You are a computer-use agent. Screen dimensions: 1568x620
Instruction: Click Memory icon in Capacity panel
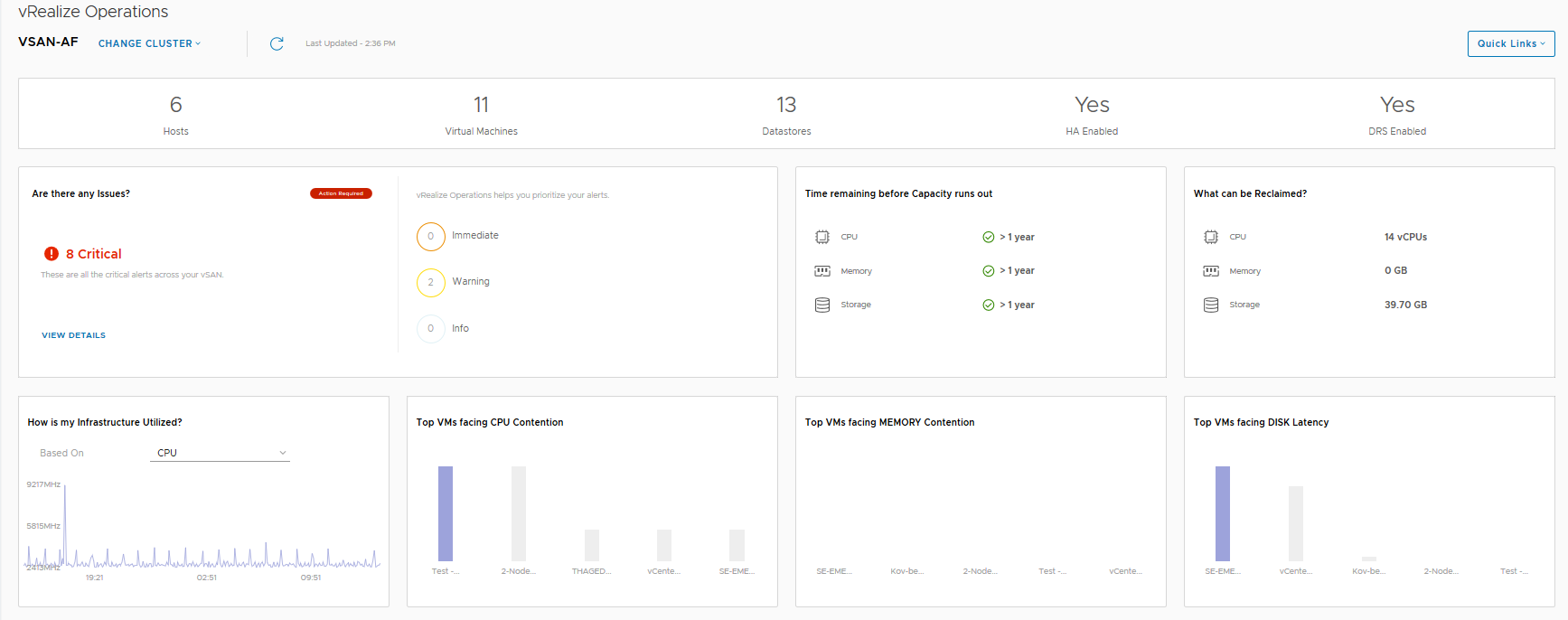tap(822, 271)
